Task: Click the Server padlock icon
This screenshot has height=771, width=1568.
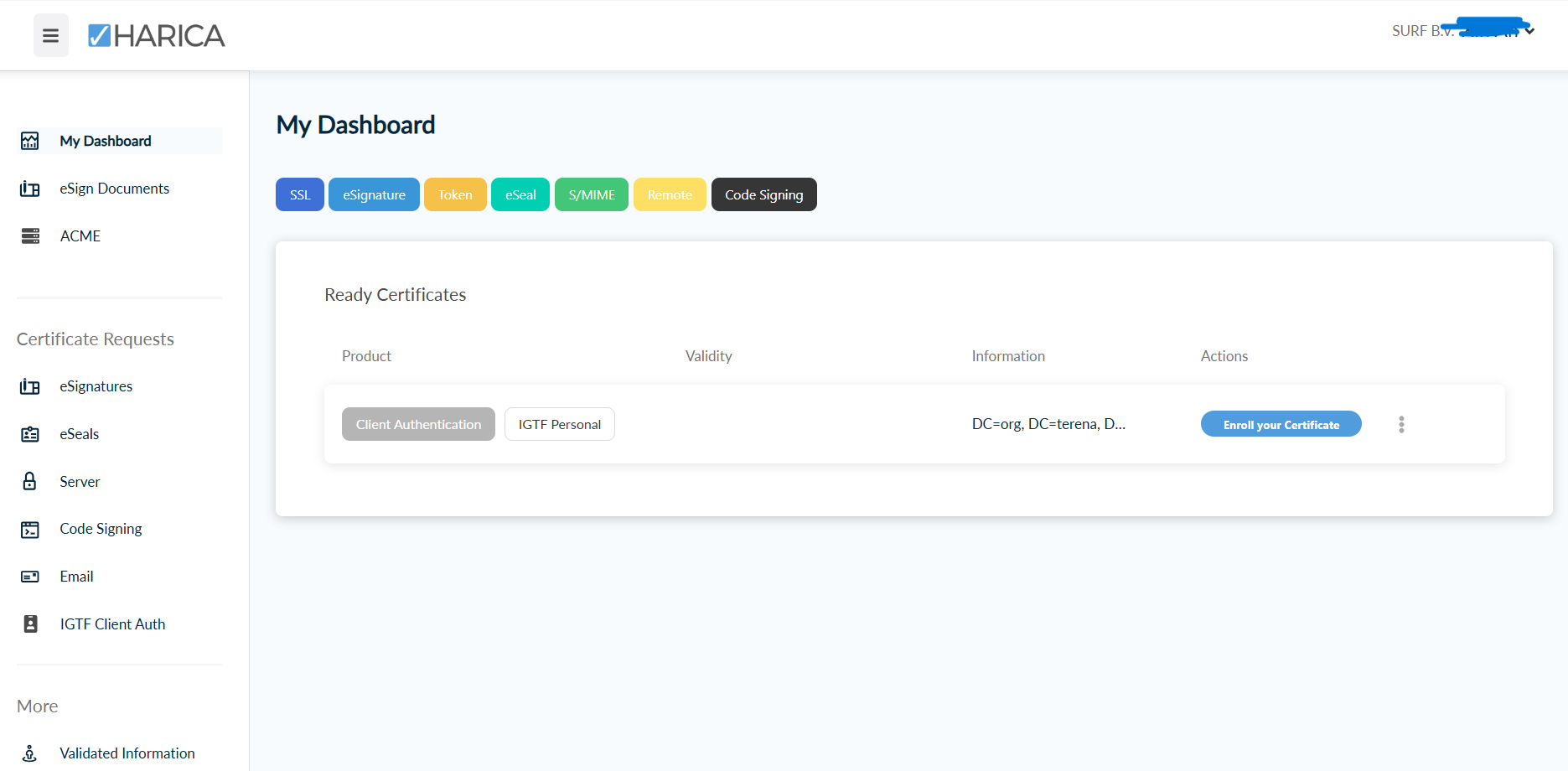Action: (30, 481)
